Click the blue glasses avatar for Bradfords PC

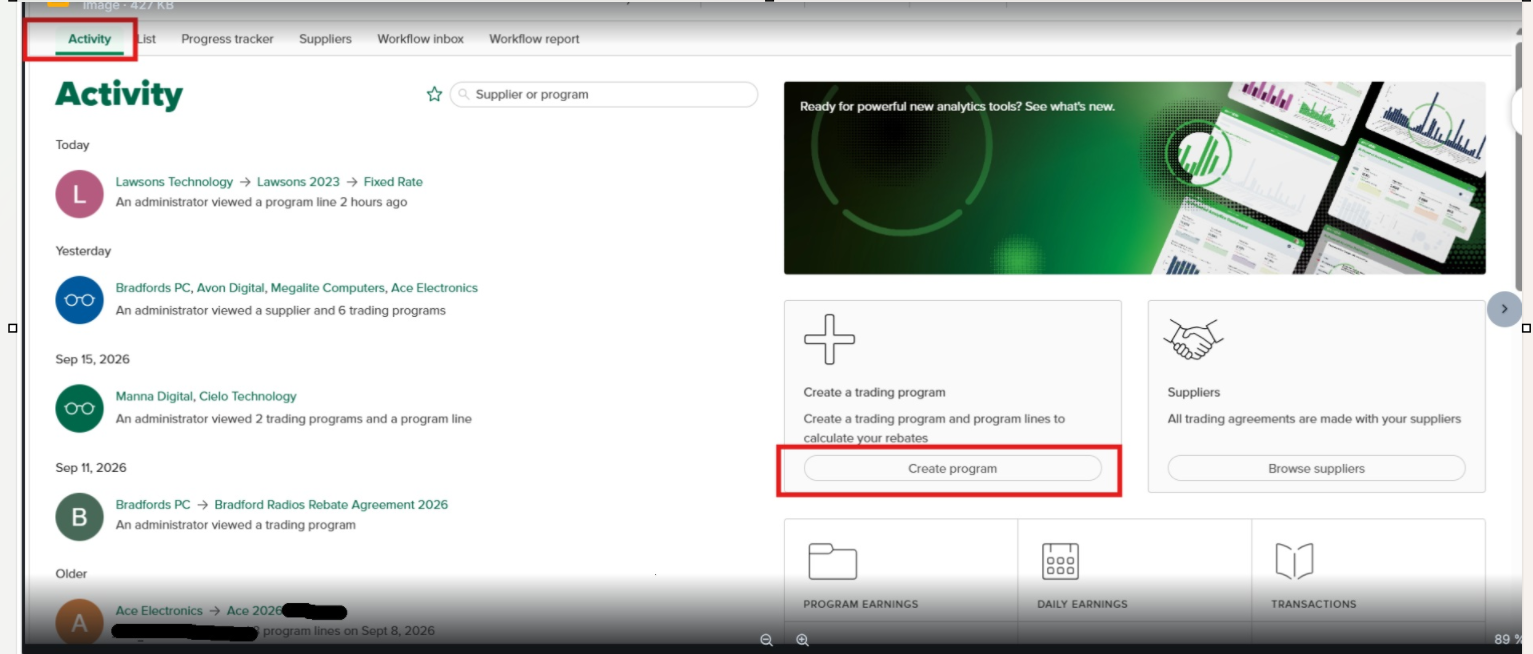coord(80,300)
